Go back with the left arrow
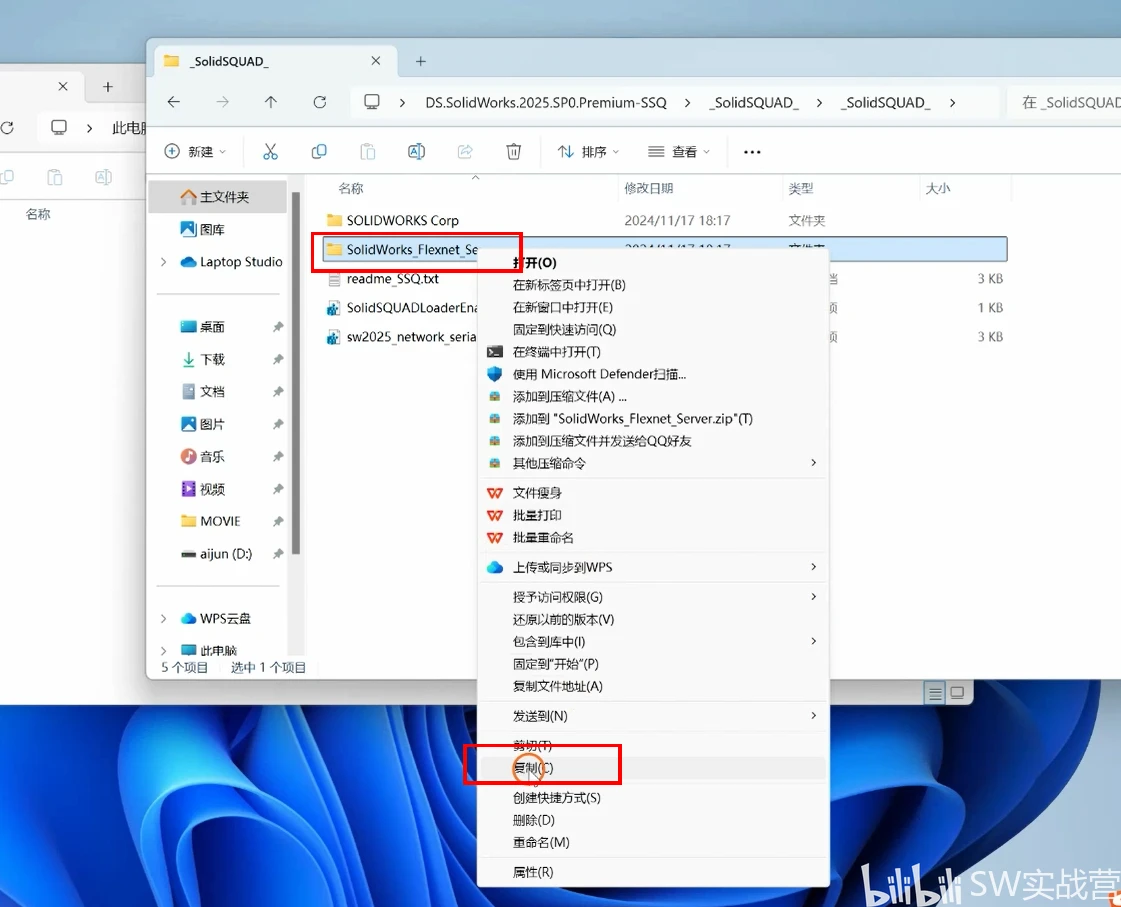 174,102
